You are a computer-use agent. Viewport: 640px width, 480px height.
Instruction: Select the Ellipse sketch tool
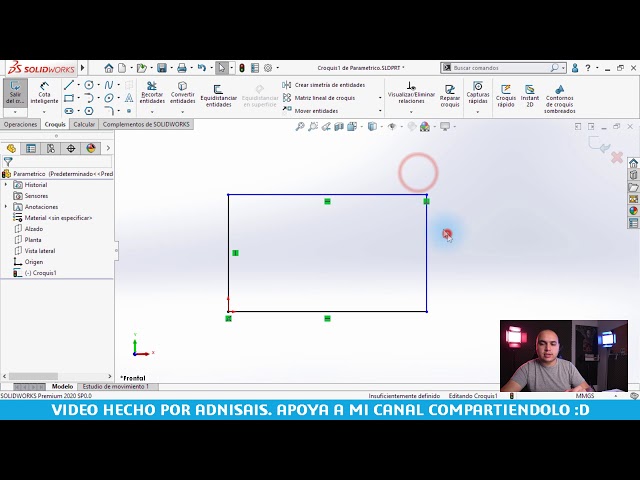click(x=109, y=98)
